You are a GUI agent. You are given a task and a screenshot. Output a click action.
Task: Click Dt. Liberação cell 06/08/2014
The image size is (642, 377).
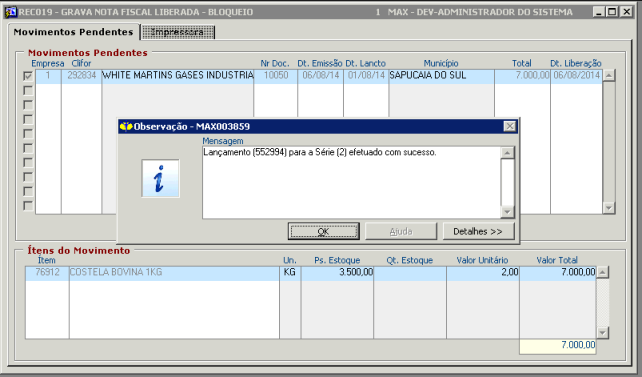576,76
